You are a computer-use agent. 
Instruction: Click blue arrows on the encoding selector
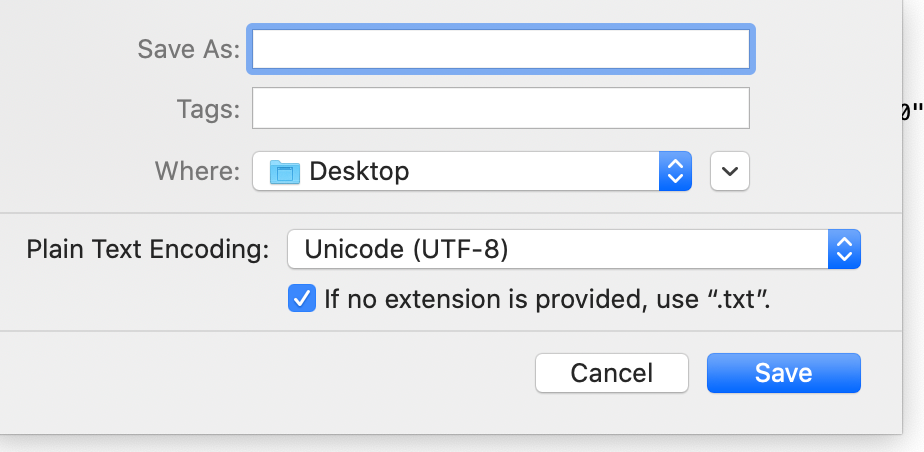pyautogui.click(x=844, y=249)
